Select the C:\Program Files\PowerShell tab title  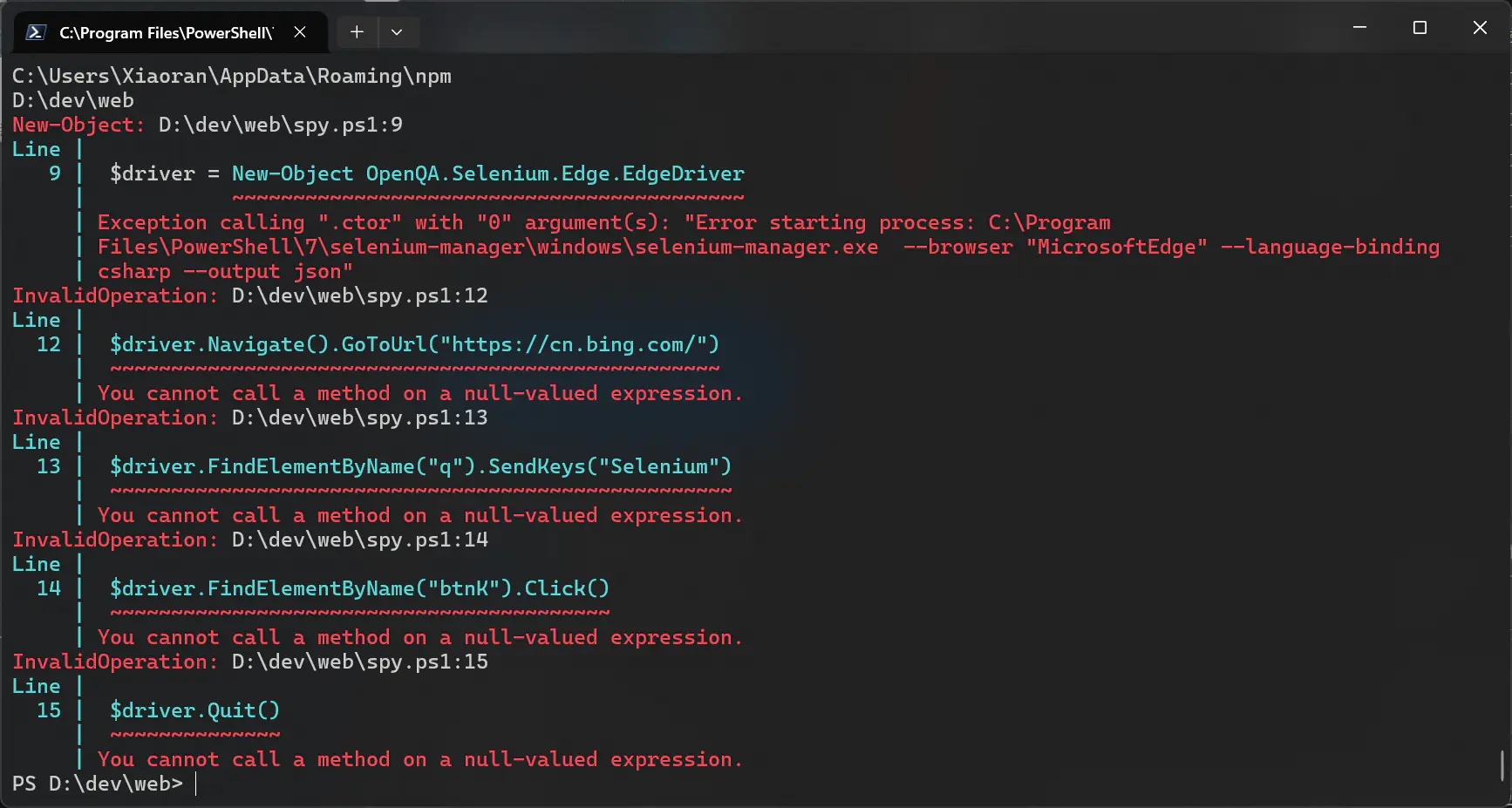click(166, 33)
